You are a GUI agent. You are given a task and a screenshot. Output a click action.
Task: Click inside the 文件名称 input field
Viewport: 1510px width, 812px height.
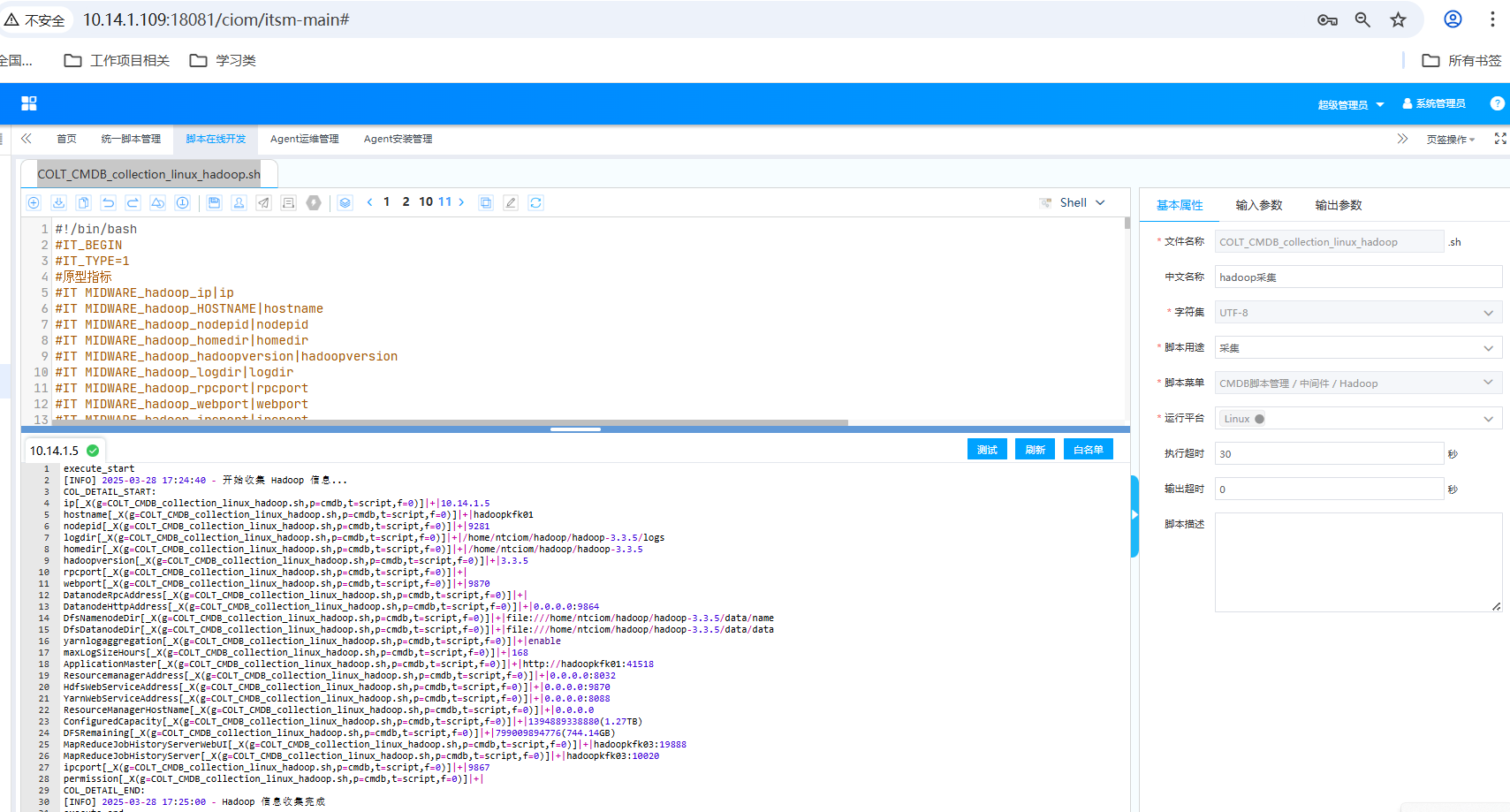1329,241
